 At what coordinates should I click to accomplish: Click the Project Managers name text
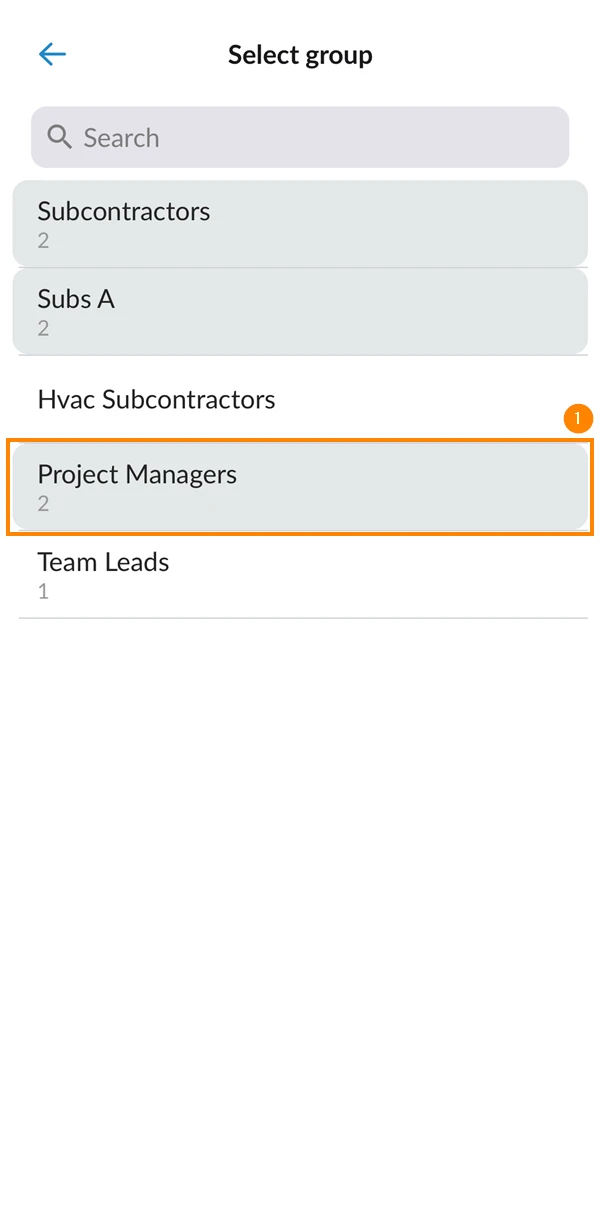(x=137, y=475)
